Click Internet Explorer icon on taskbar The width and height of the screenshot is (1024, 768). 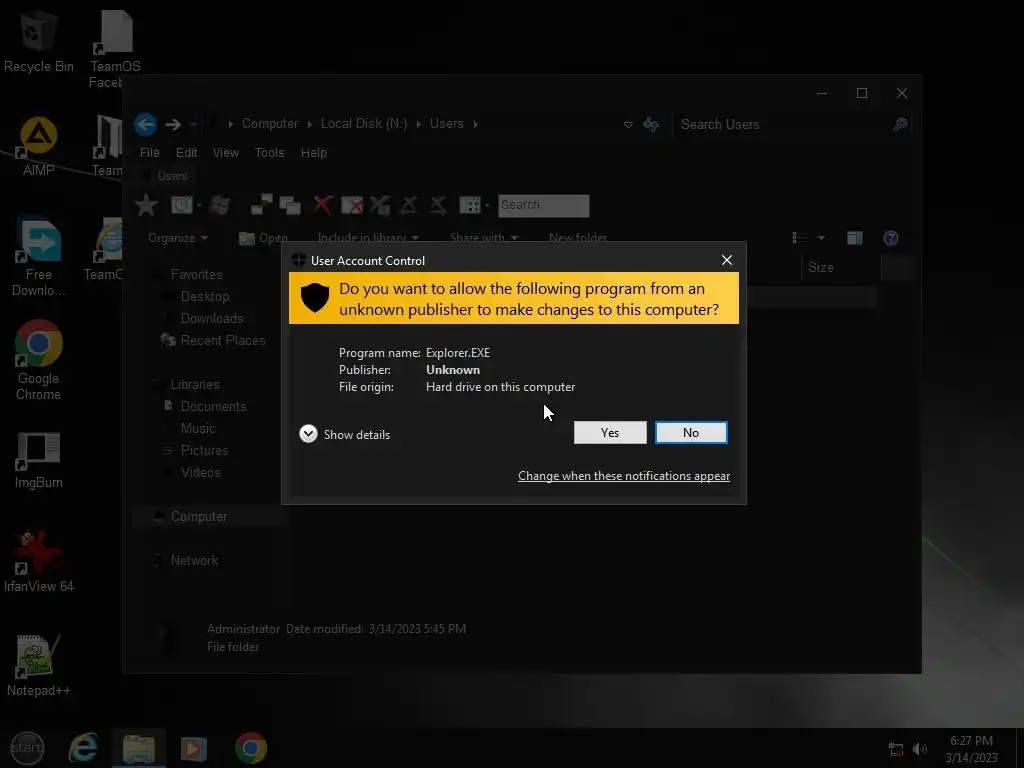point(83,748)
